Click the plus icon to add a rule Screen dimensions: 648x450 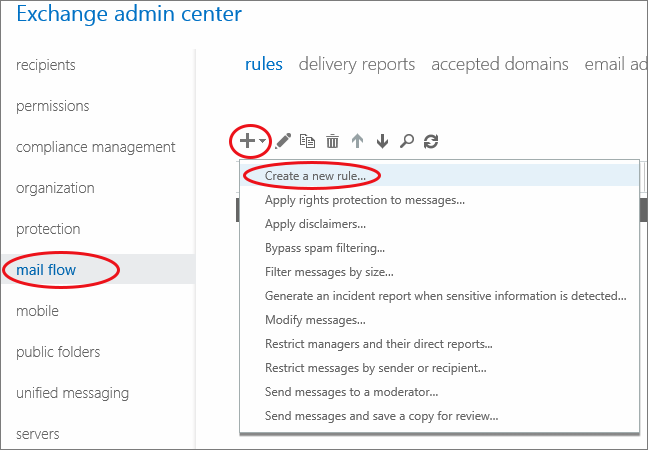(246, 142)
